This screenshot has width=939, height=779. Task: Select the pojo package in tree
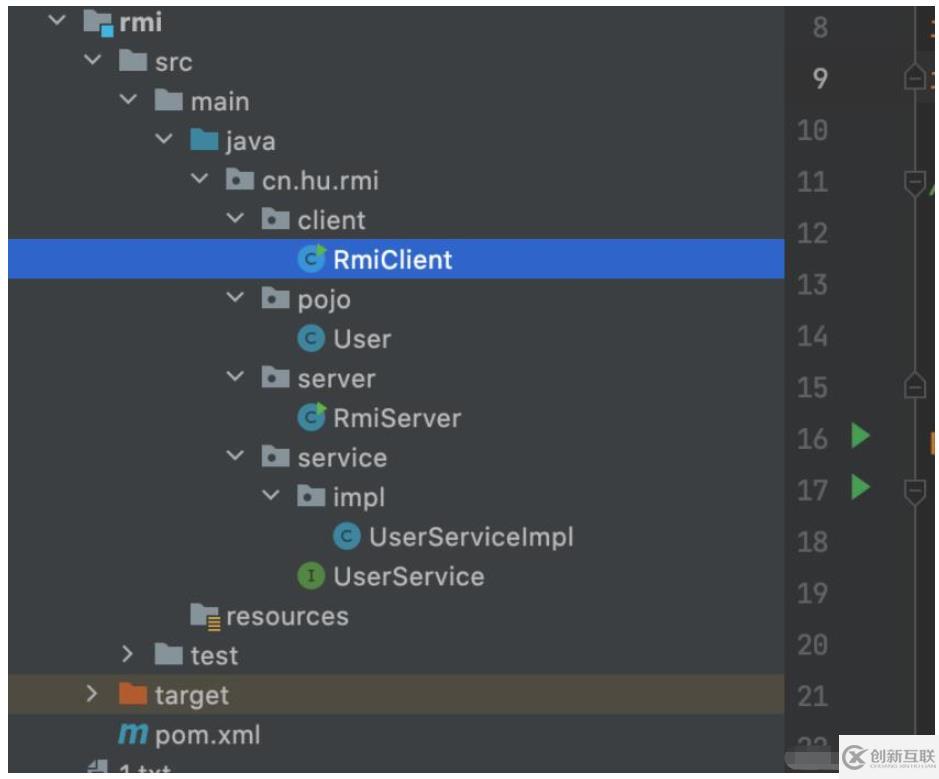(323, 299)
